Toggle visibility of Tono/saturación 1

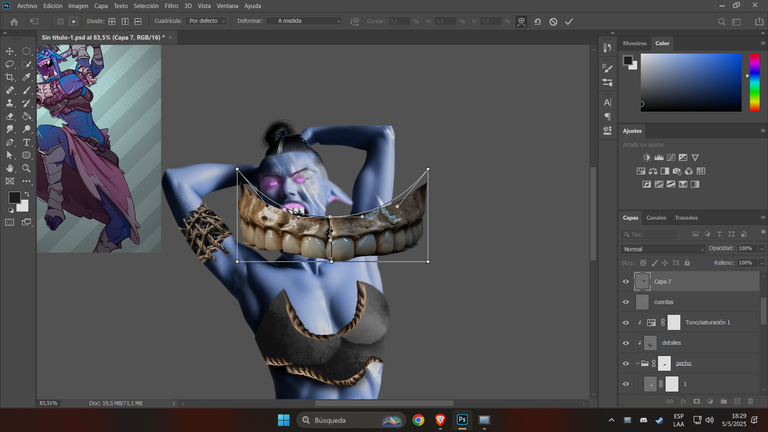tap(625, 323)
